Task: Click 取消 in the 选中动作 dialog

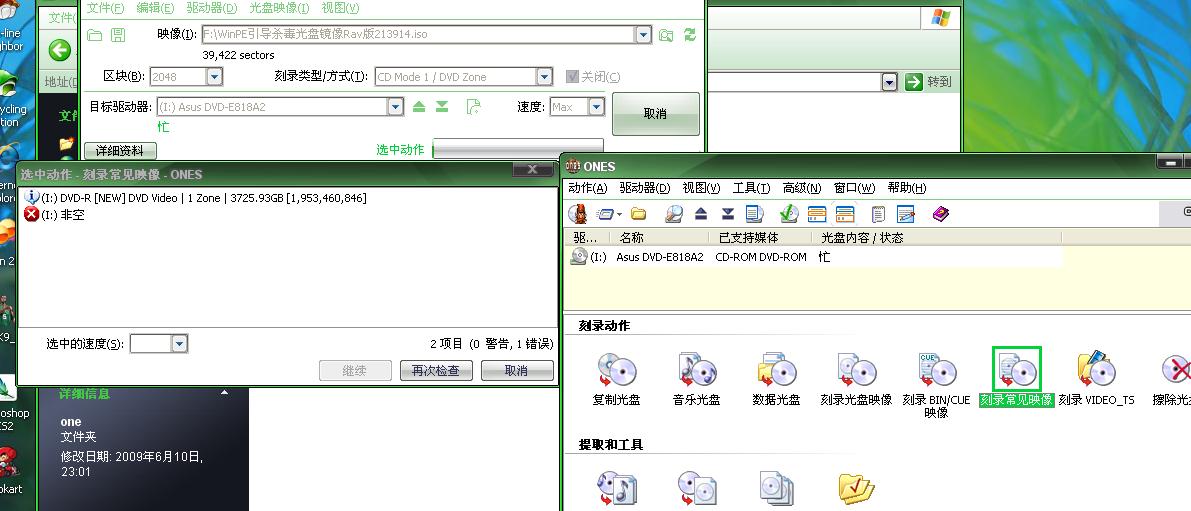Action: pyautogui.click(x=517, y=371)
